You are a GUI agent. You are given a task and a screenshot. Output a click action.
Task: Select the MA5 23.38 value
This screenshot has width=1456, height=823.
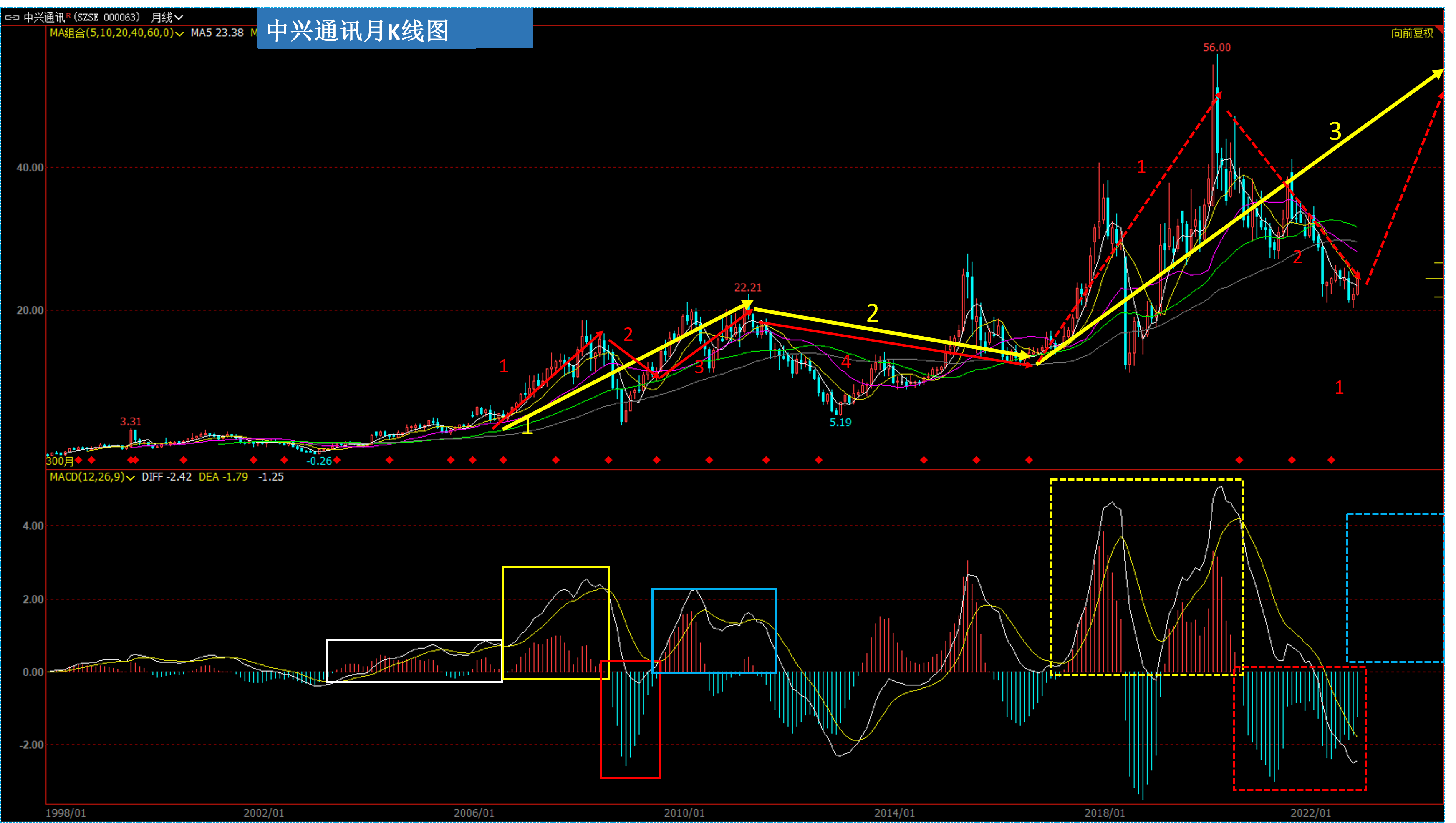point(217,33)
